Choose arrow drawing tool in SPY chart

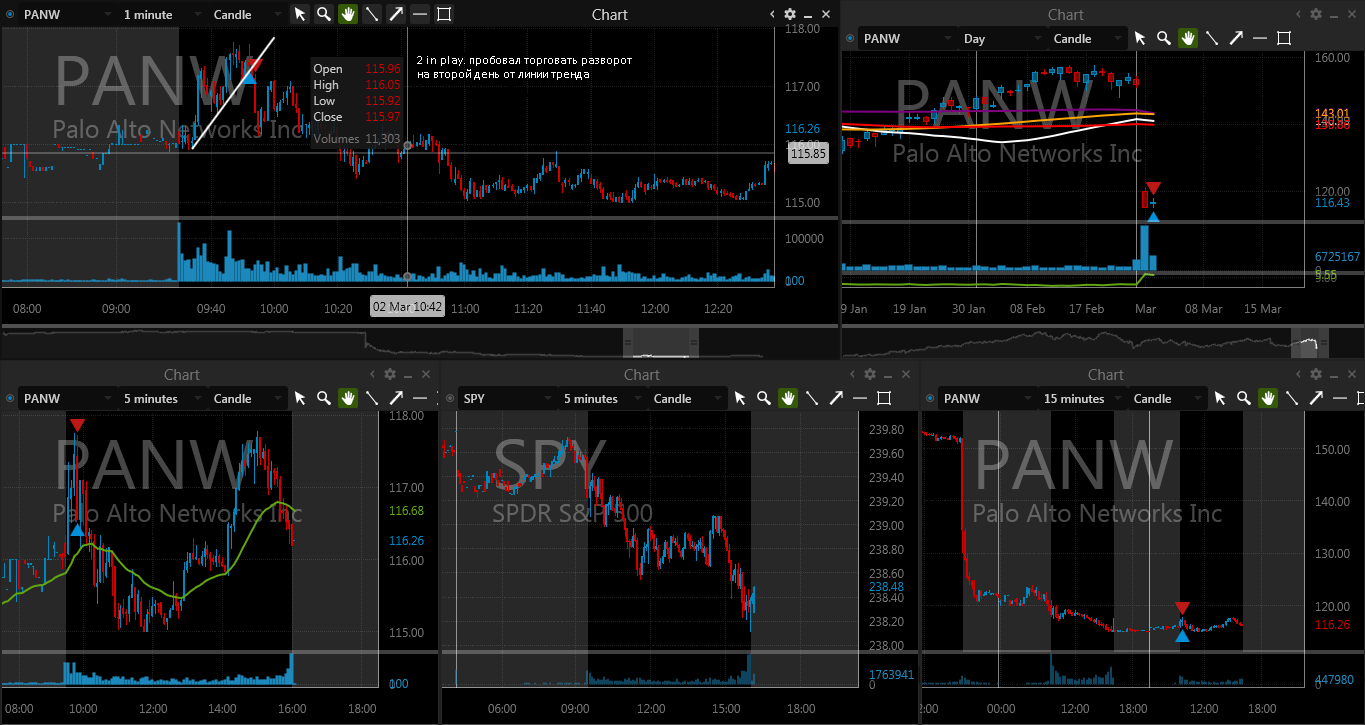click(836, 398)
